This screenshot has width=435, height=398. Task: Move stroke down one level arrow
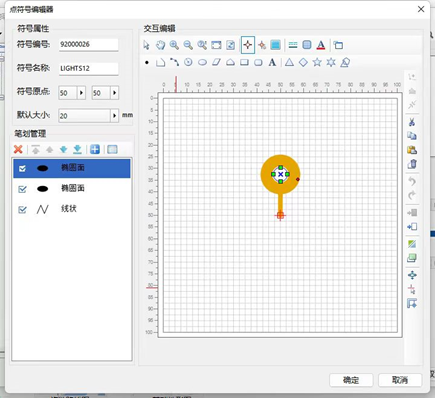click(x=63, y=149)
